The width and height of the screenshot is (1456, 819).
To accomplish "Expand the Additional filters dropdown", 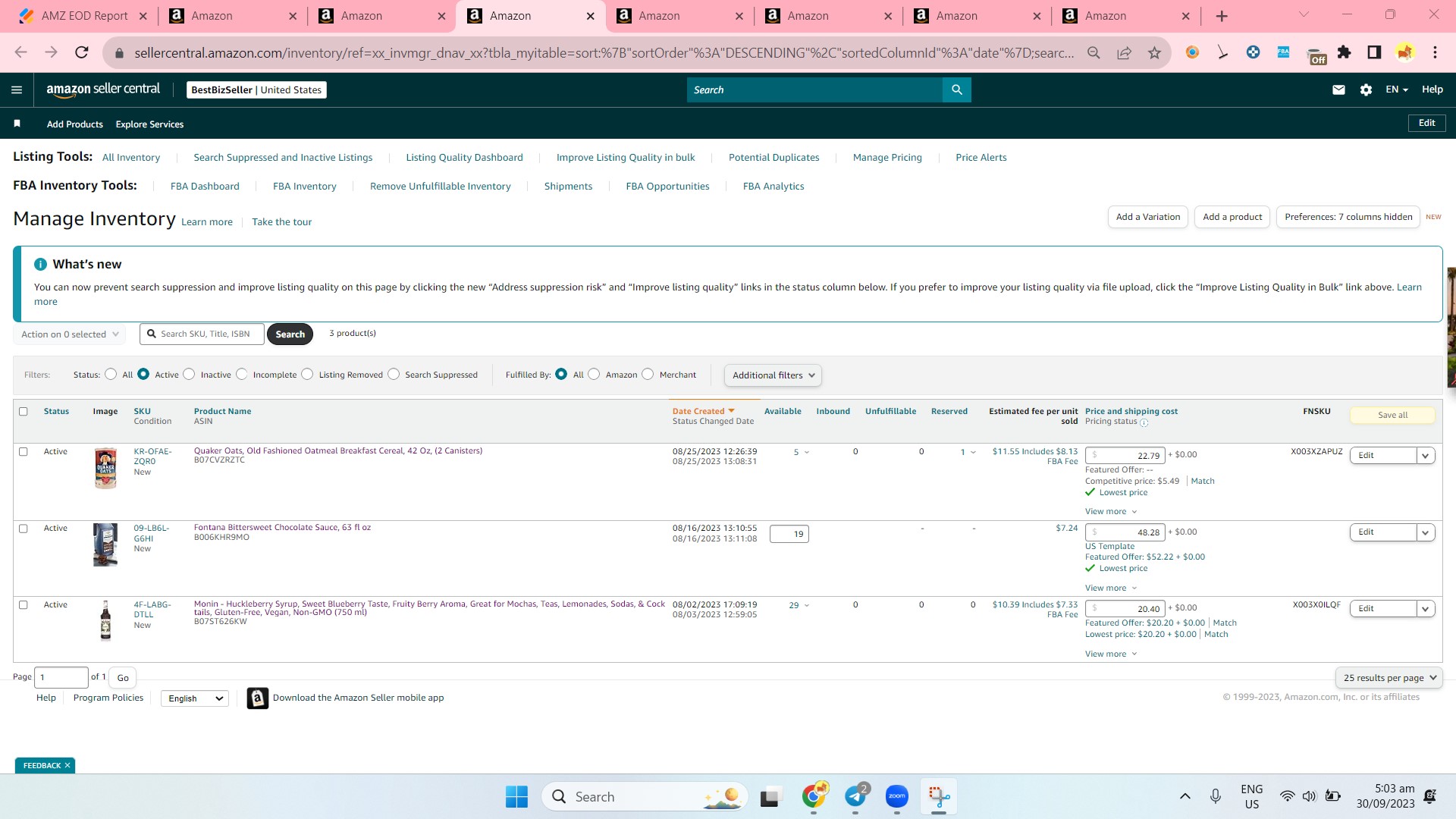I will pyautogui.click(x=773, y=375).
